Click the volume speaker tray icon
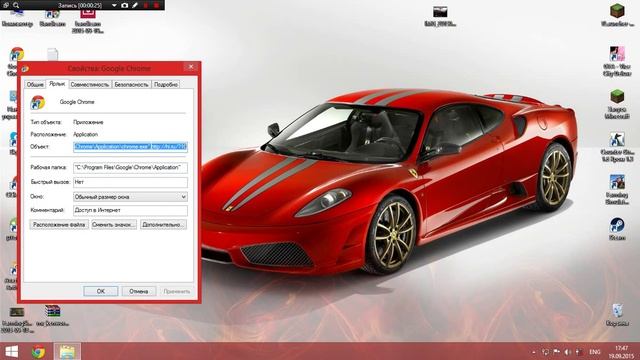The width and height of the screenshot is (640, 360). point(567,352)
